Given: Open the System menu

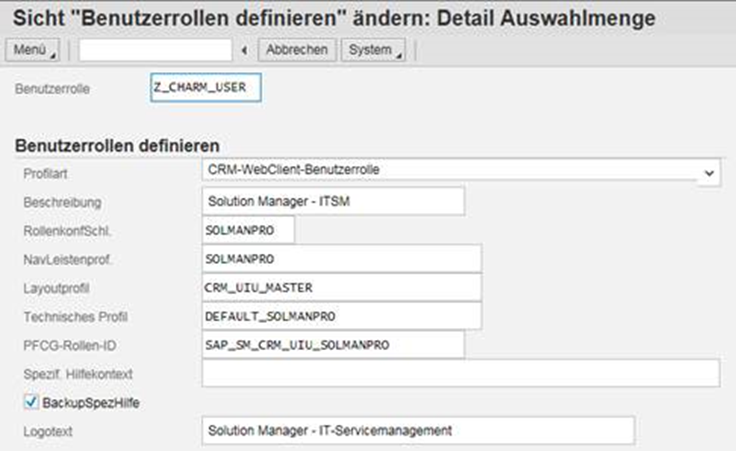Looking at the screenshot, I should click(x=375, y=50).
